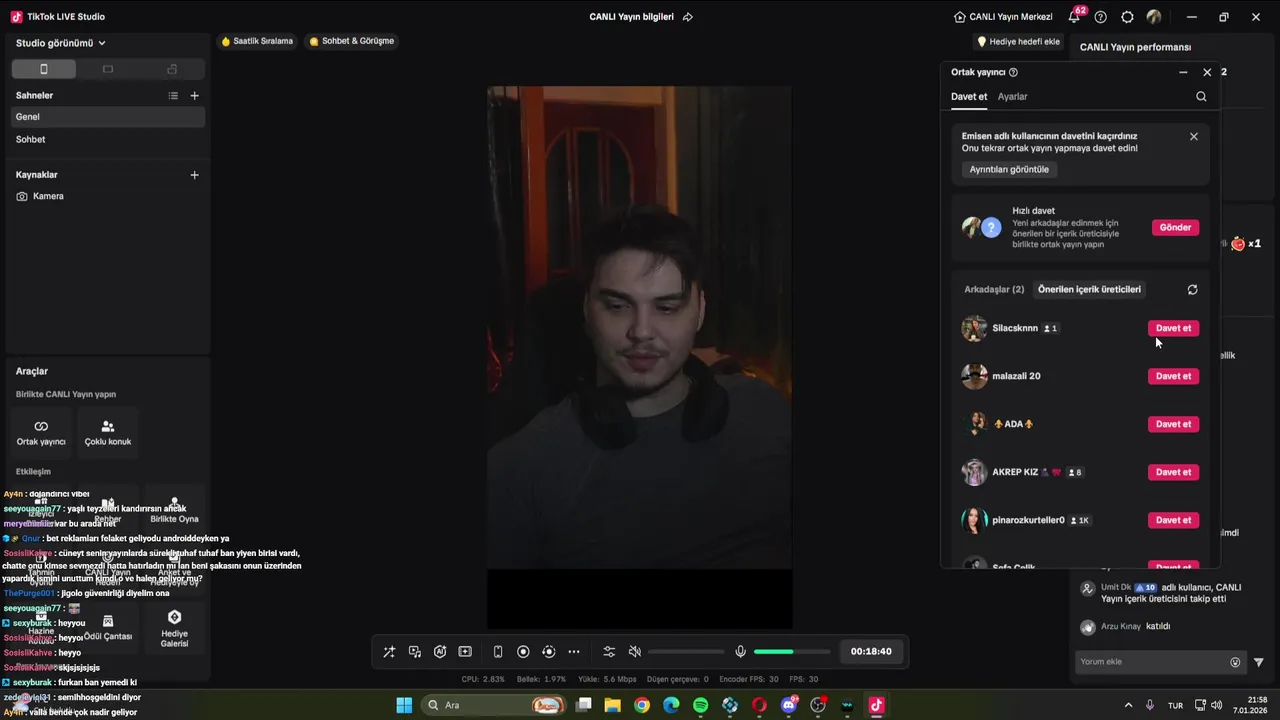
Task: Select the Kamera source
Action: (107, 197)
